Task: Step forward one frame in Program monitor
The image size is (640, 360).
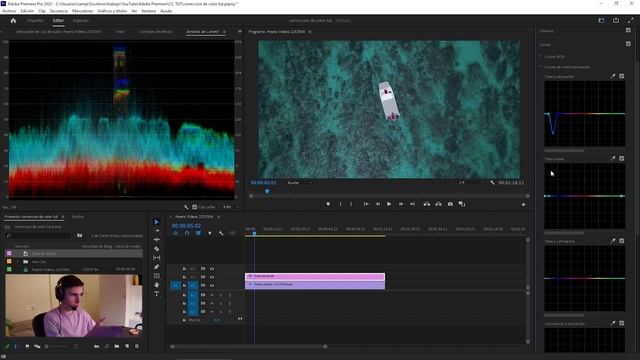Action: 401,204
